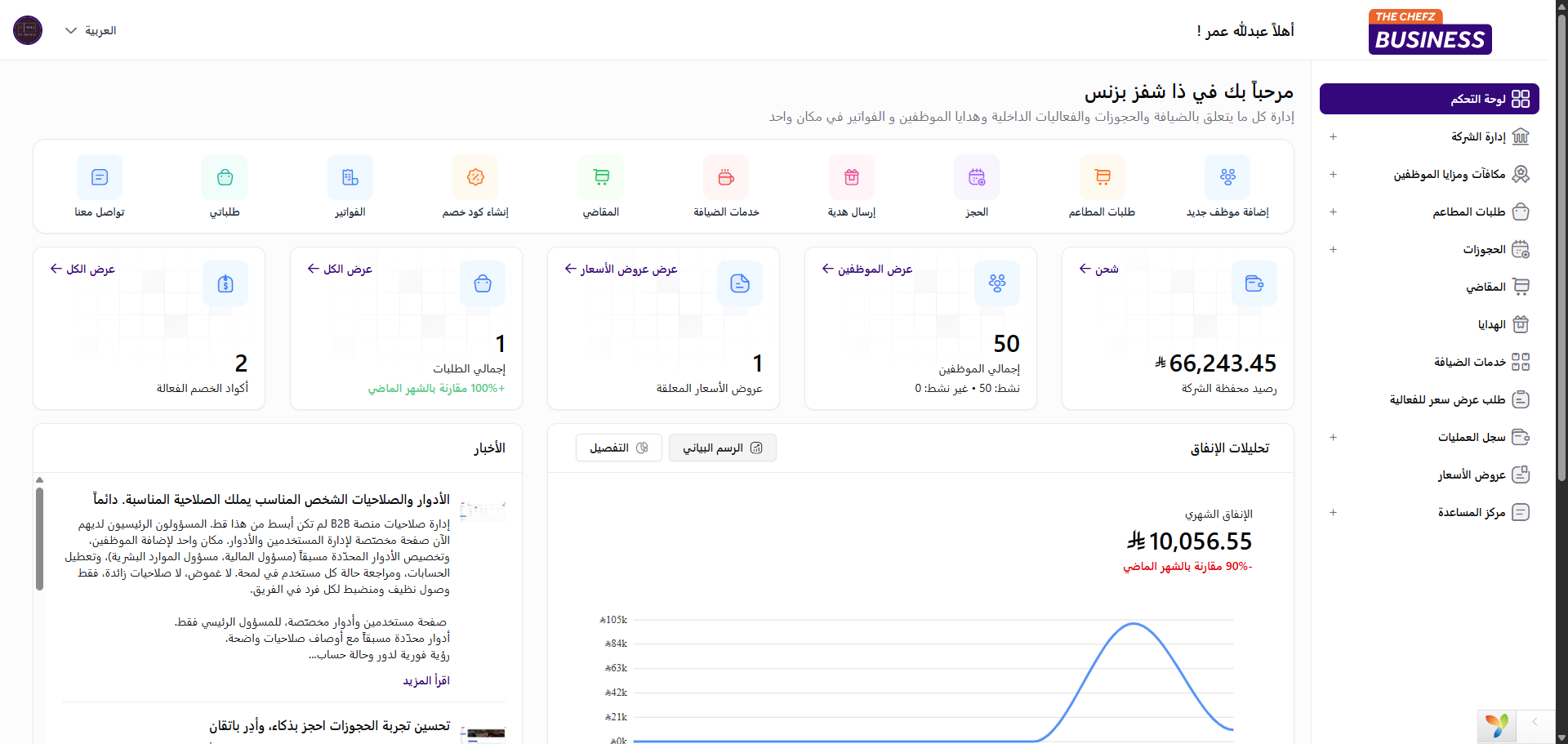
Task: Click the نشط: 50 • غير نشط: 0 text
Action: click(967, 388)
